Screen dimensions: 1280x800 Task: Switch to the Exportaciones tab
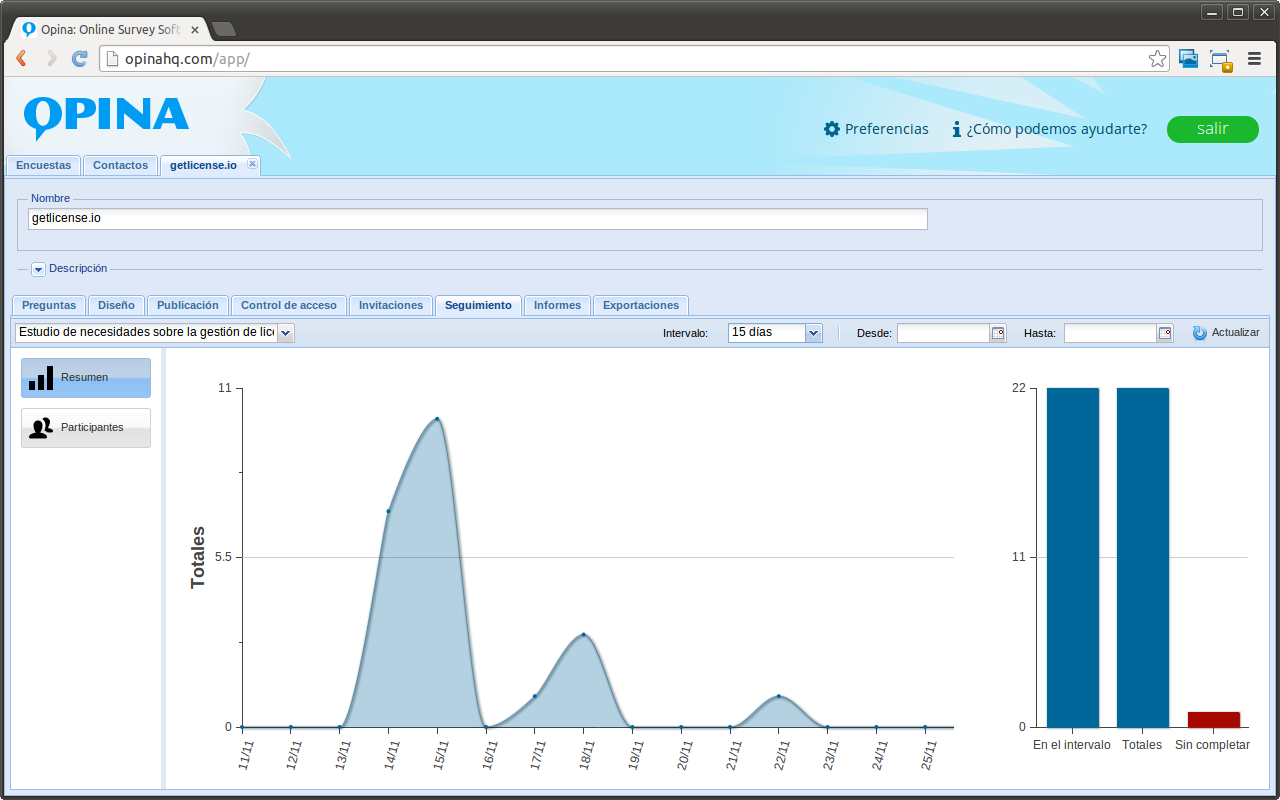[x=640, y=305]
